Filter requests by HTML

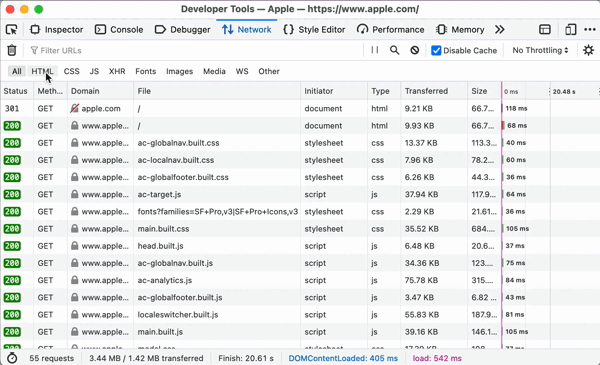tap(42, 71)
